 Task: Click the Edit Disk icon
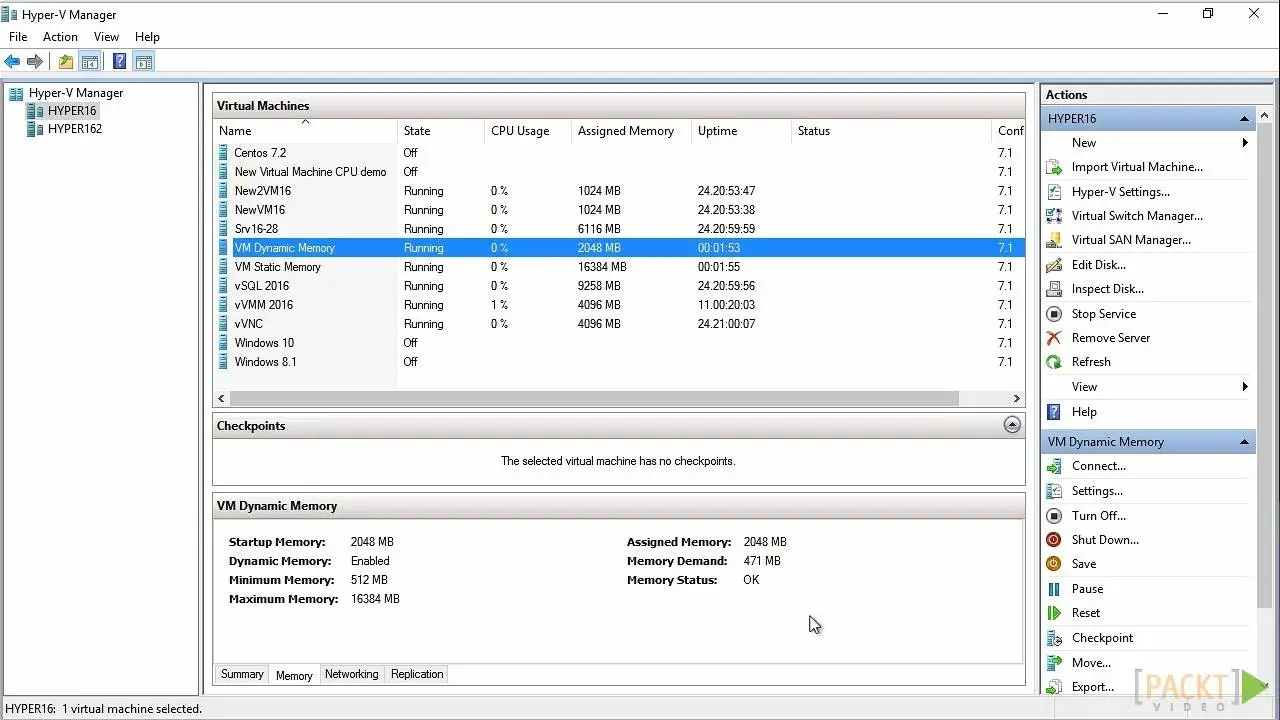tap(1053, 265)
